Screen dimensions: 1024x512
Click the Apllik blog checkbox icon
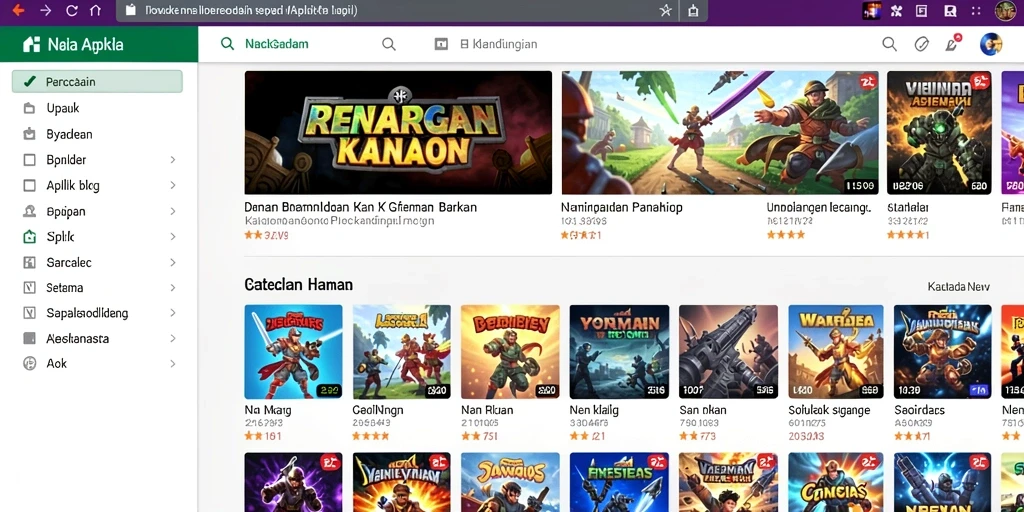(29, 185)
